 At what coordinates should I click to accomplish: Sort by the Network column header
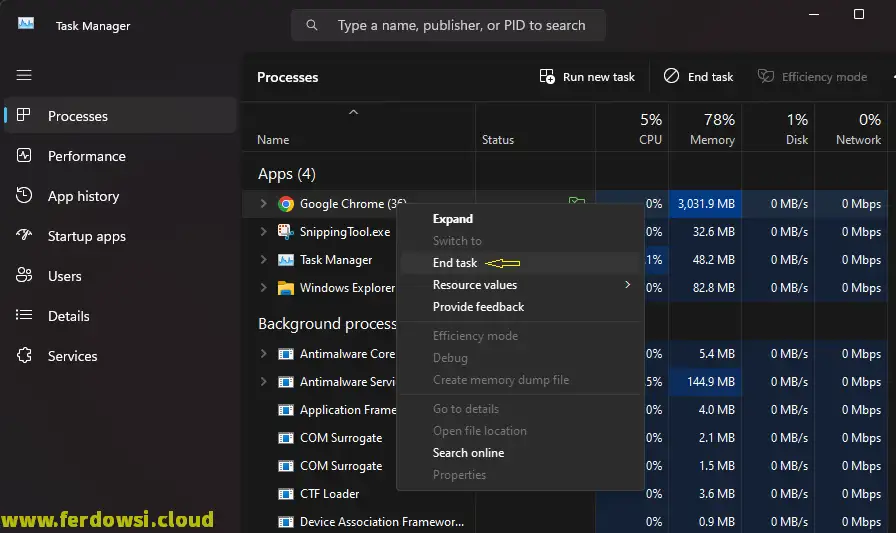[x=851, y=128]
